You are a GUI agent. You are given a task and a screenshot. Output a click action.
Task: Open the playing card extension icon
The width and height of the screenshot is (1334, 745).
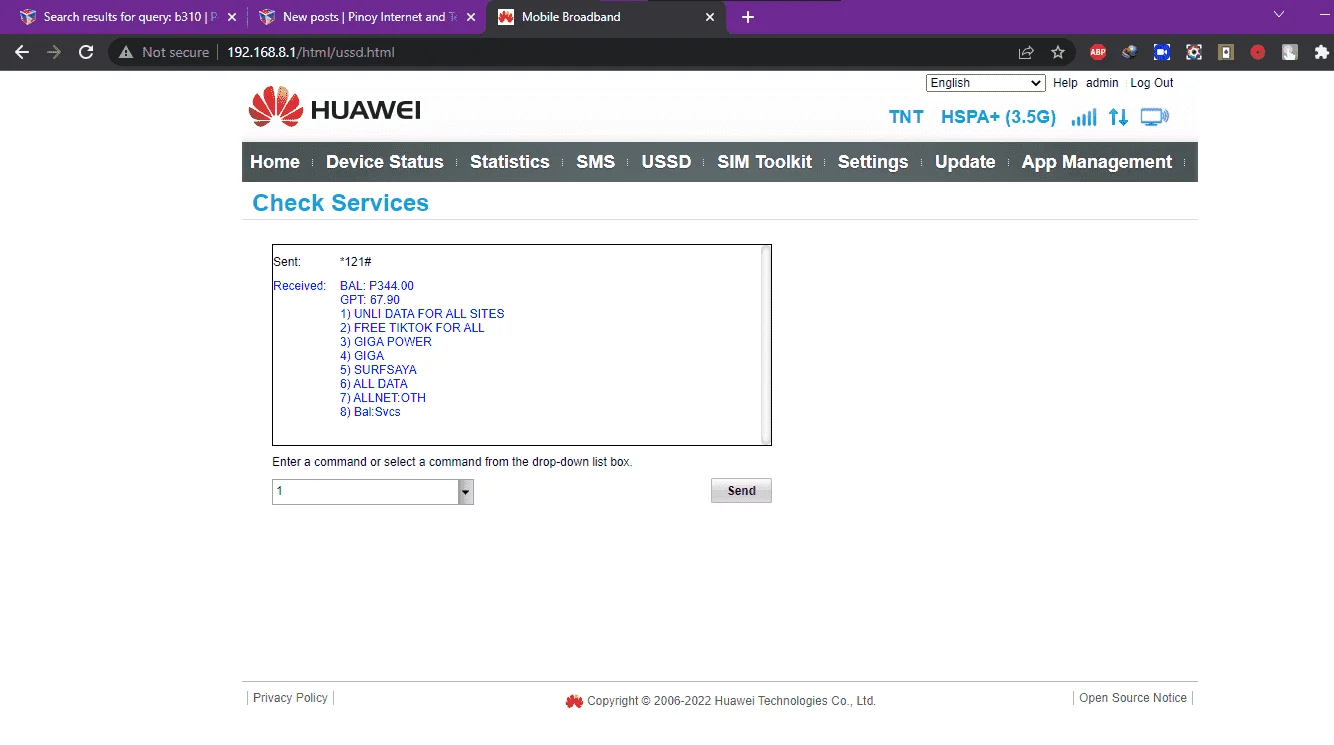click(x=1226, y=52)
